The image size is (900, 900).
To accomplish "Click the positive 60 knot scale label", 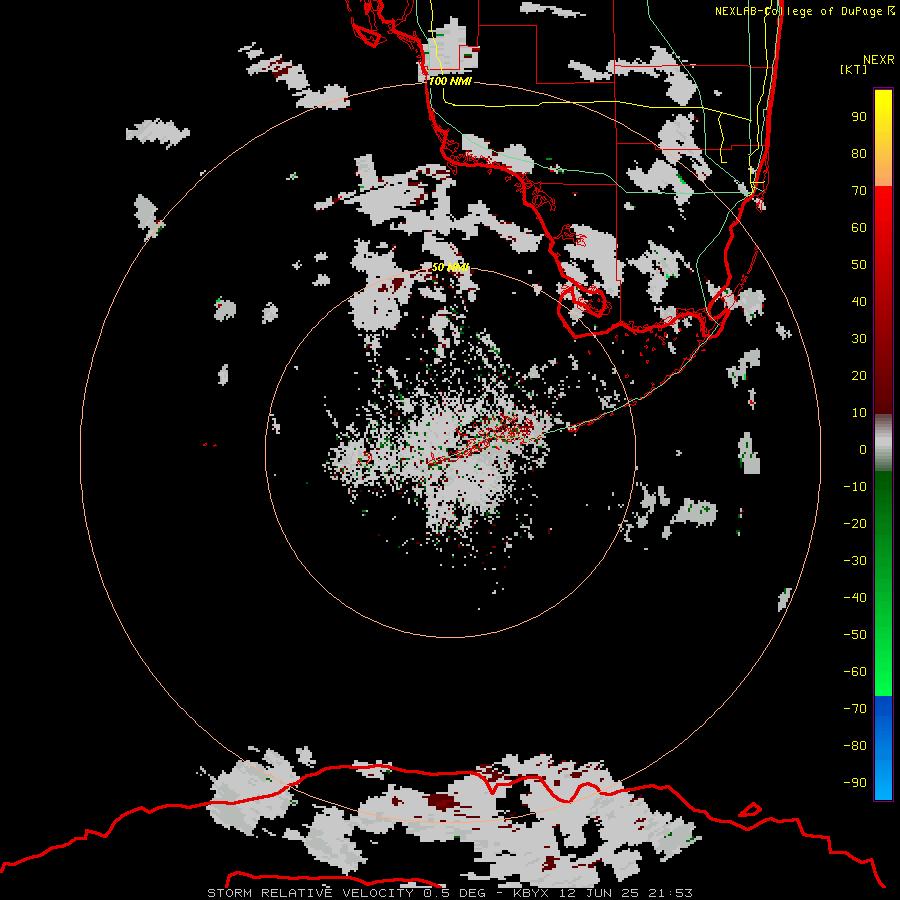I will click(859, 228).
